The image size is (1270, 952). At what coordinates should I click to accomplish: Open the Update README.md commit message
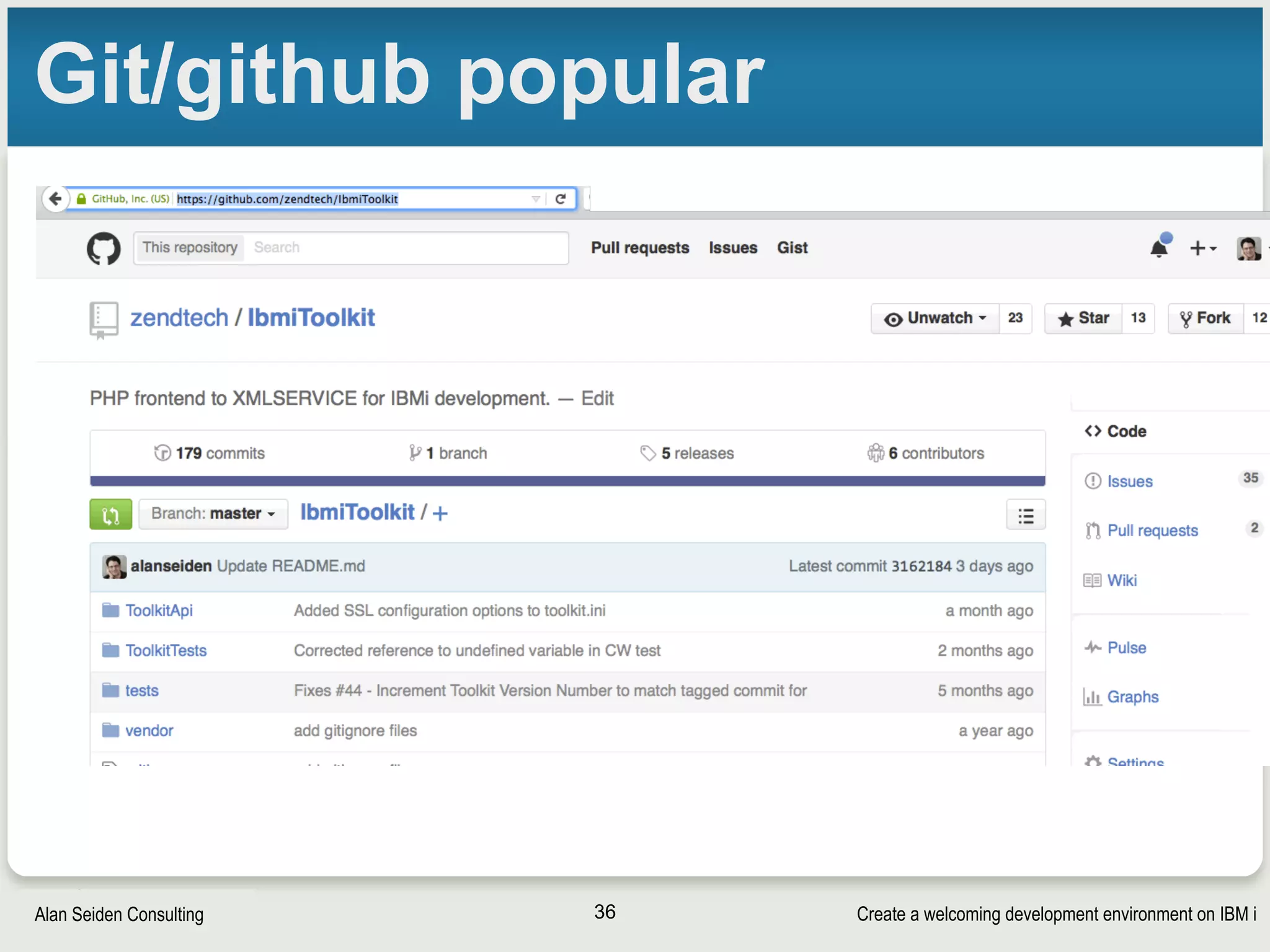pyautogui.click(x=291, y=566)
